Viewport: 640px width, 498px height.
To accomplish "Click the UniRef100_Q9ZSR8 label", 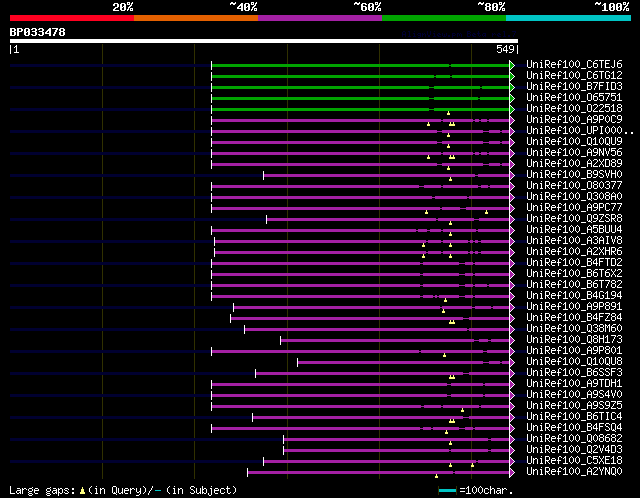I will pyautogui.click(x=574, y=218).
